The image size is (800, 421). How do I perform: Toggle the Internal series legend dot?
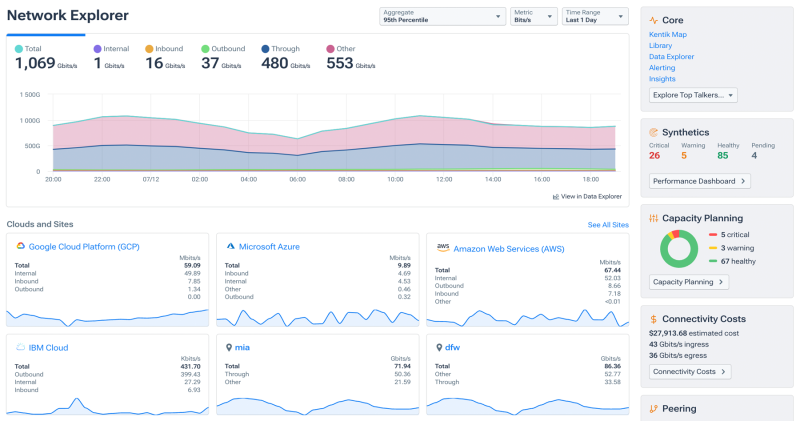[x=97, y=49]
